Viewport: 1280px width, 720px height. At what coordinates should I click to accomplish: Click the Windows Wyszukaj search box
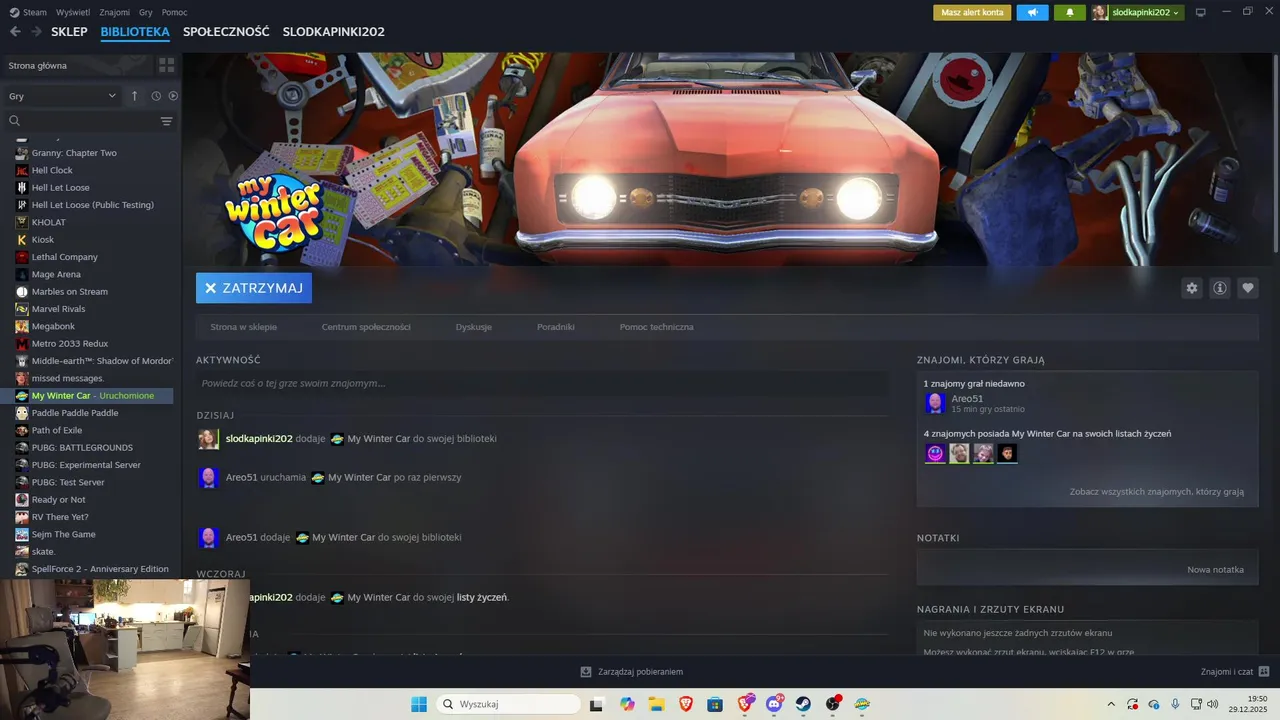click(508, 704)
